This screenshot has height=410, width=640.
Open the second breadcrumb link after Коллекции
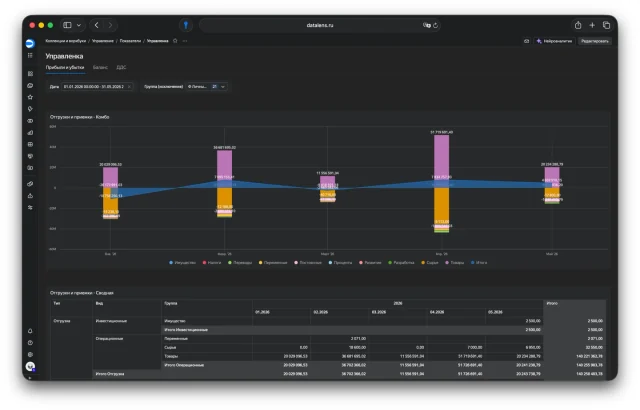tap(103, 41)
